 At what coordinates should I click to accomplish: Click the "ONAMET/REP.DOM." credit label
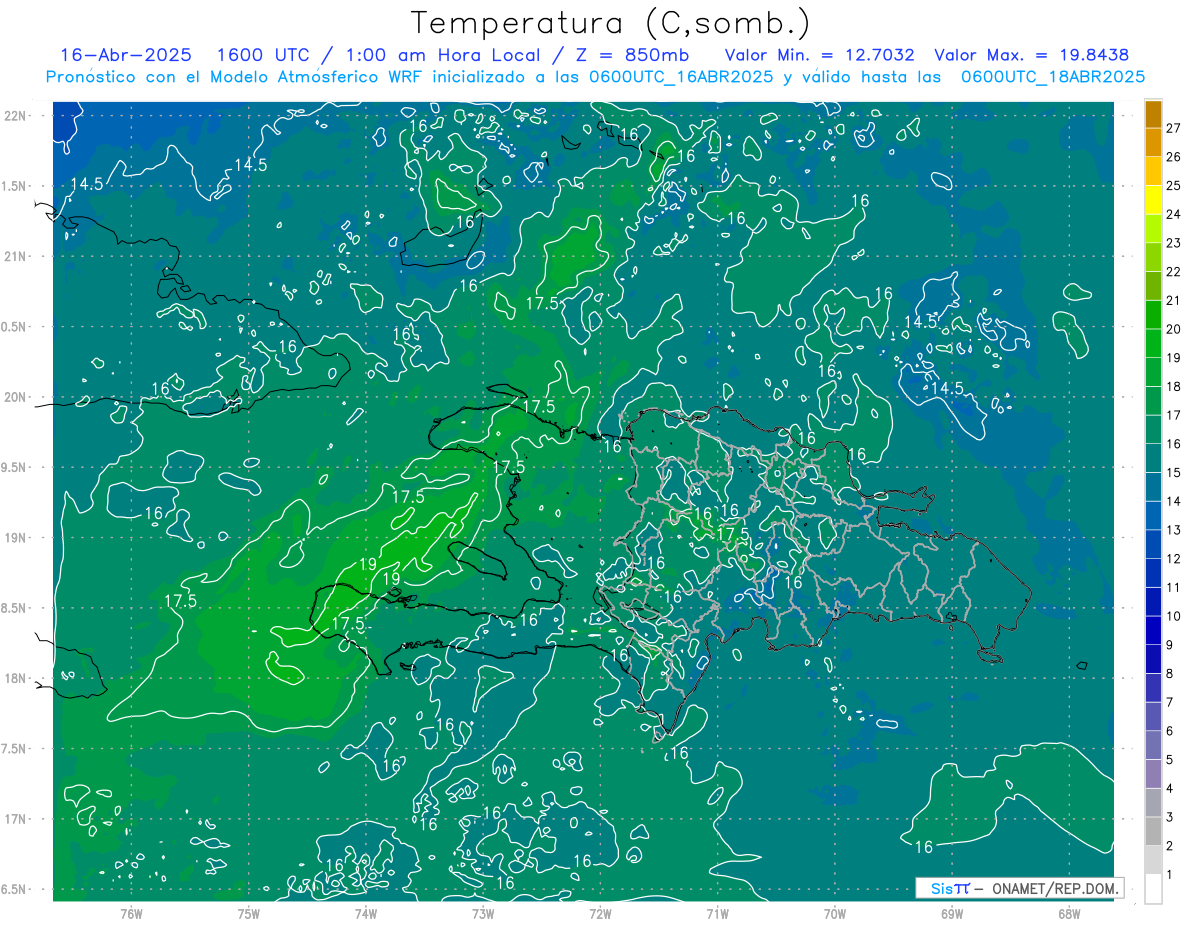(1054, 888)
